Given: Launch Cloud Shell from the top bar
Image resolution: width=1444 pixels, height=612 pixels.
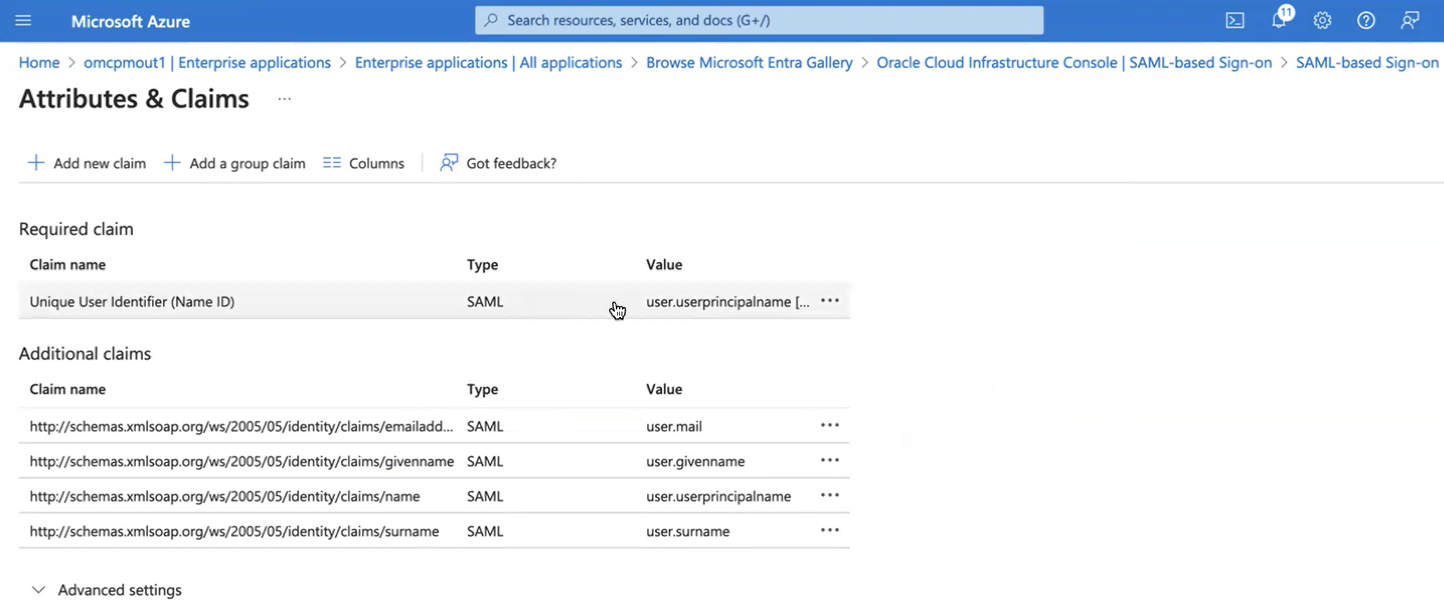Looking at the screenshot, I should click(1234, 20).
